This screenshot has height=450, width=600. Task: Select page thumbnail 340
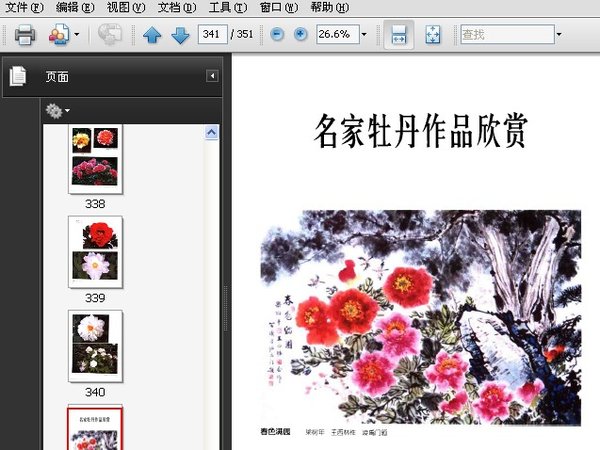pos(95,346)
